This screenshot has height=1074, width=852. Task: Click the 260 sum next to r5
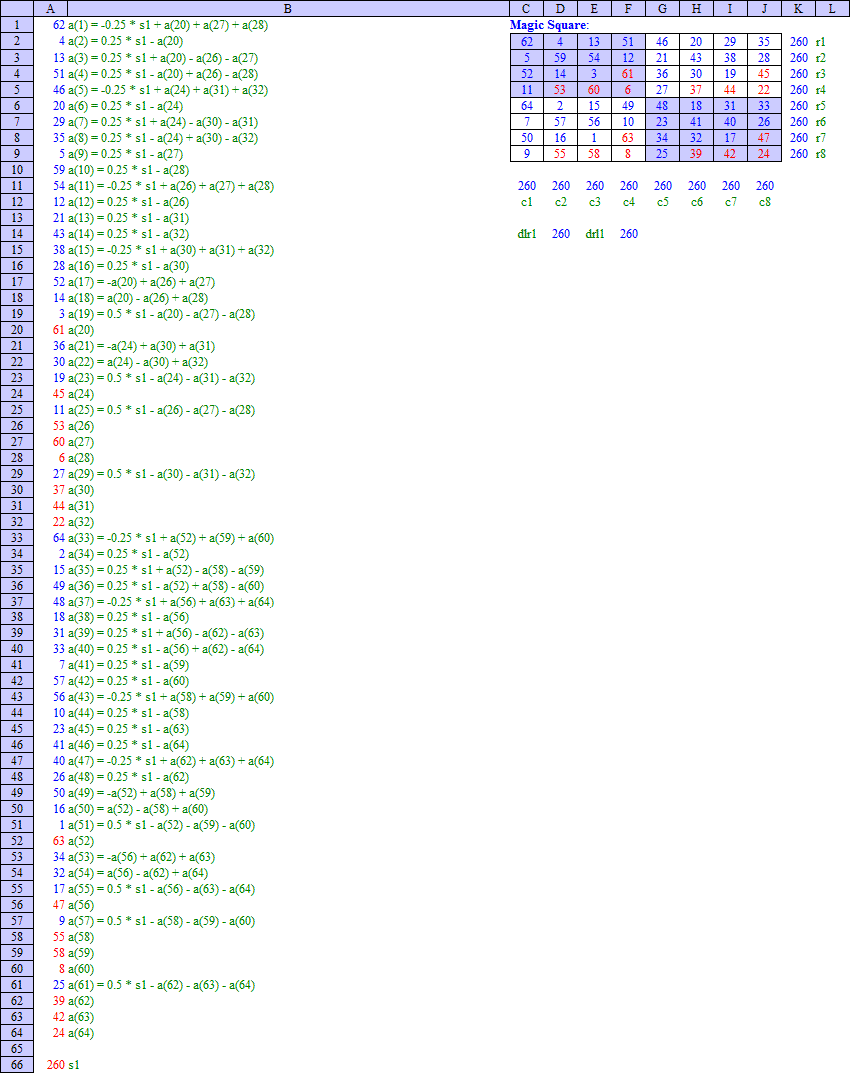[799, 105]
